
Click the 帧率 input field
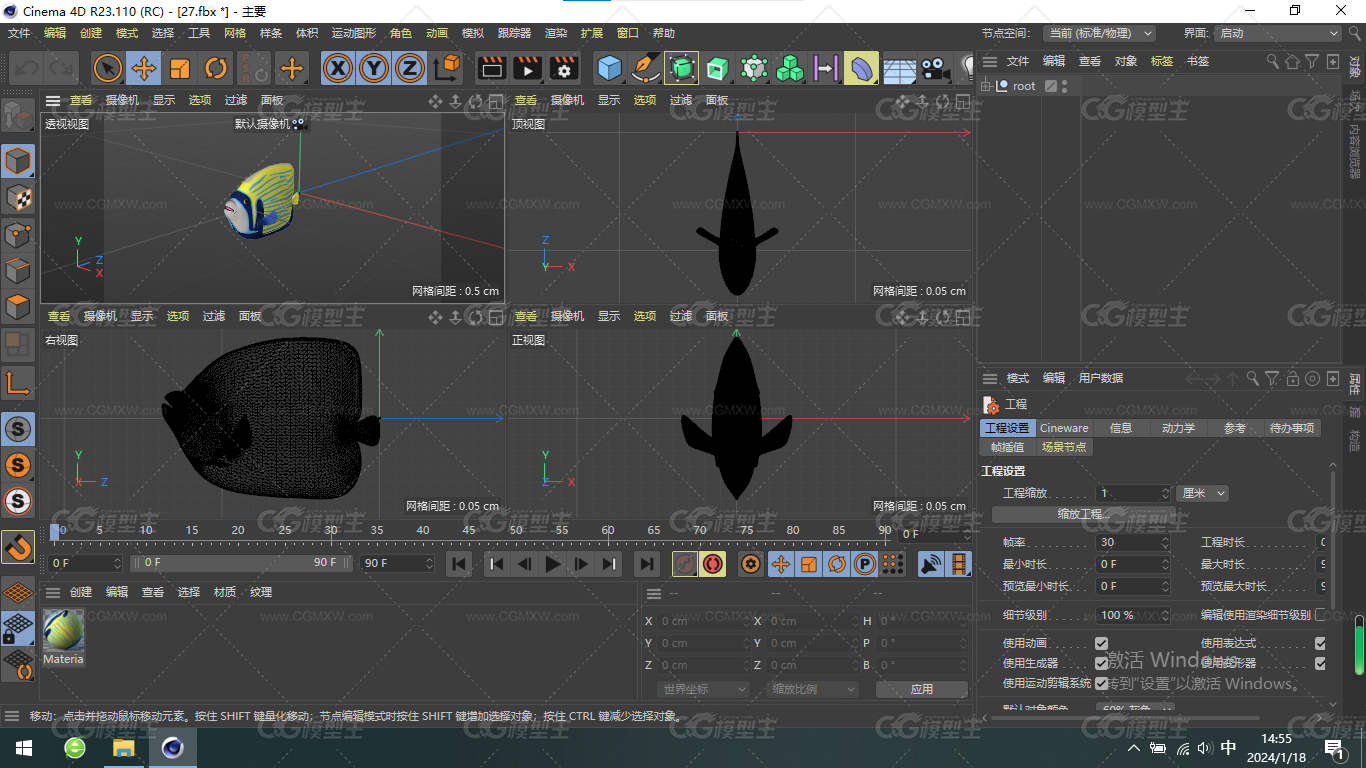(x=1133, y=542)
